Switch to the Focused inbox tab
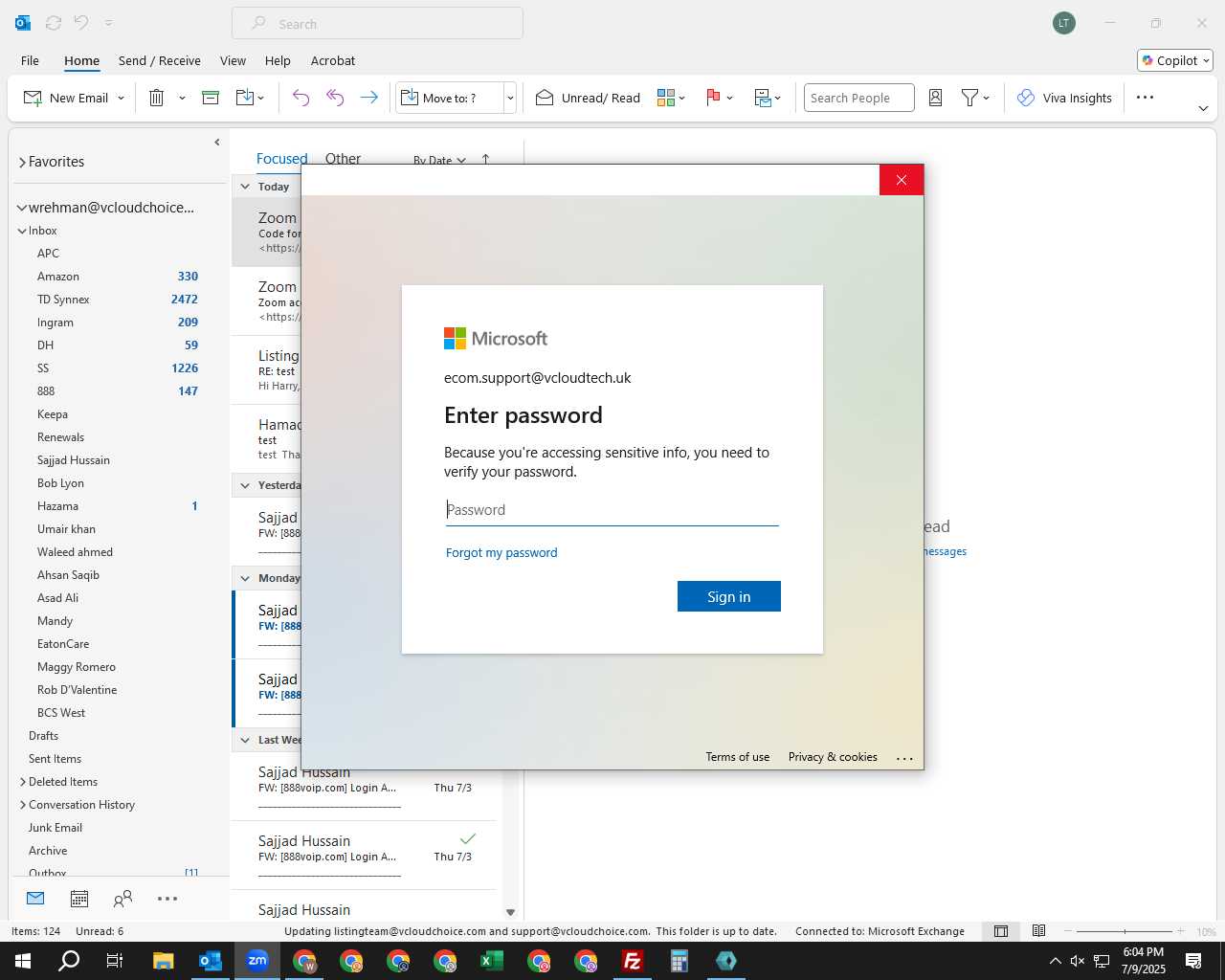Screen dimensions: 1225x980 (x=281, y=159)
